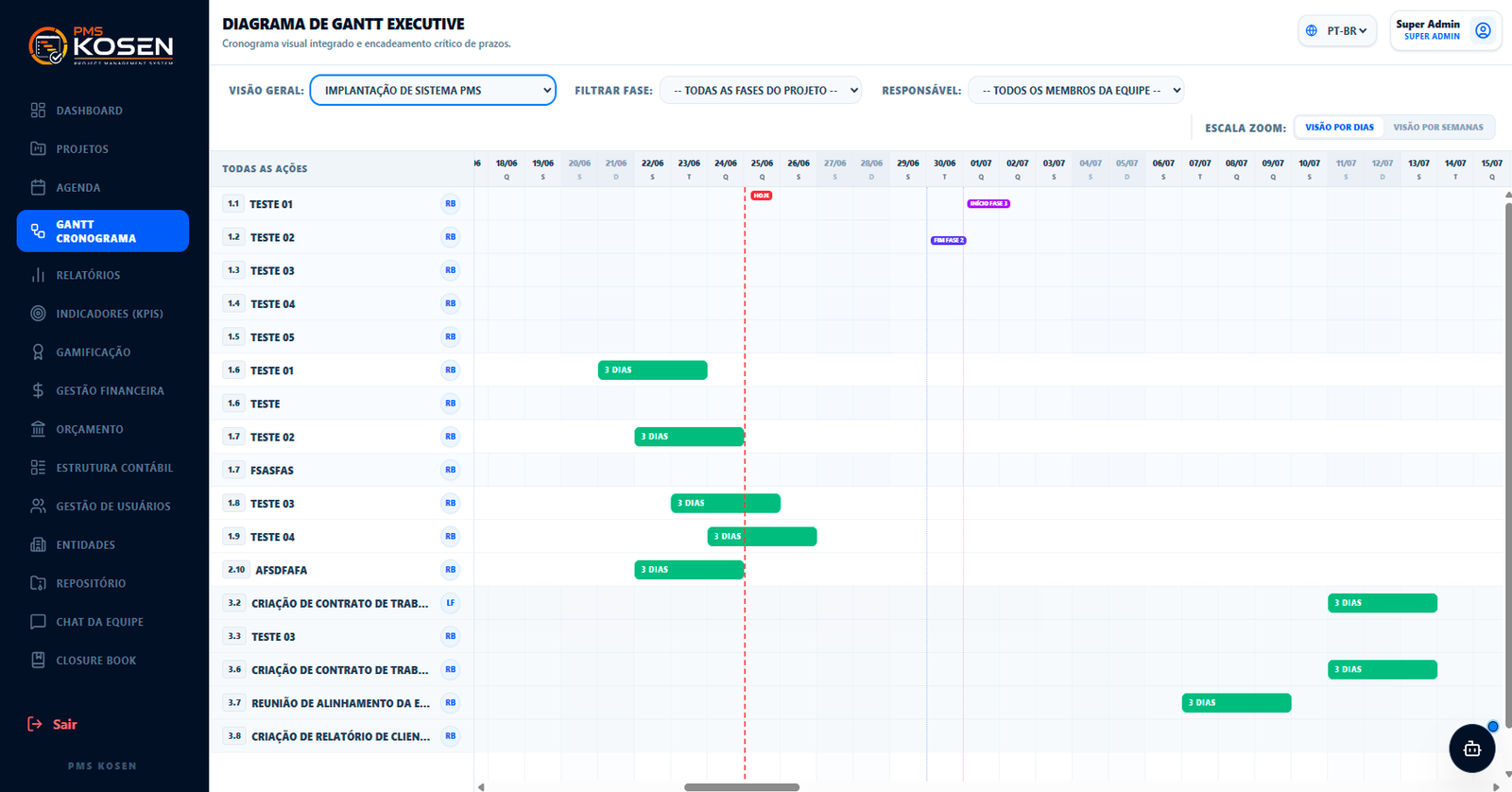Open the Filtrar Fase dropdown

[x=761, y=90]
